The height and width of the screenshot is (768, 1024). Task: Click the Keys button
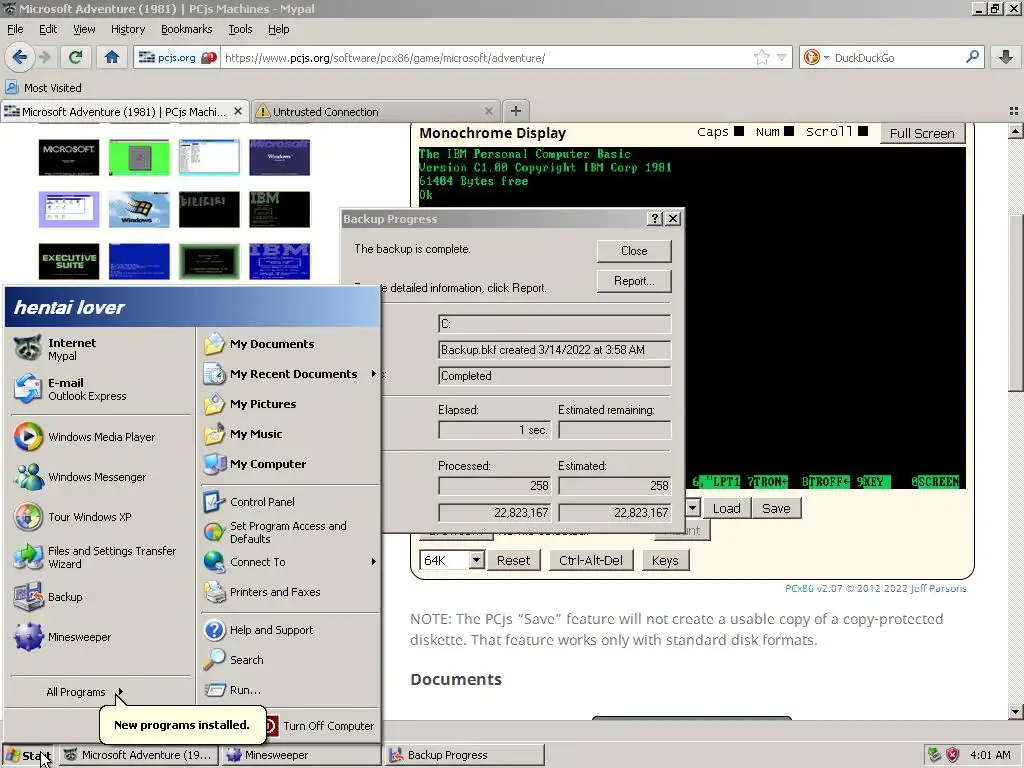665,560
